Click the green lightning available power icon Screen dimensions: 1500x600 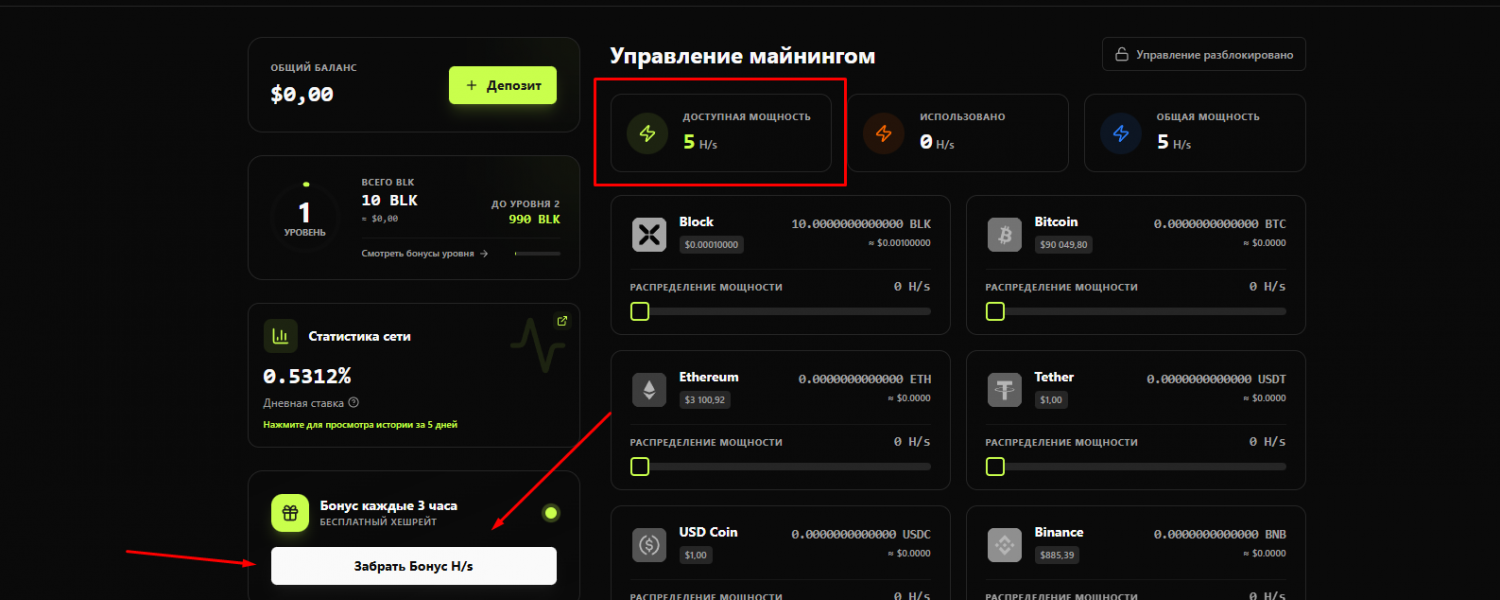pos(646,133)
